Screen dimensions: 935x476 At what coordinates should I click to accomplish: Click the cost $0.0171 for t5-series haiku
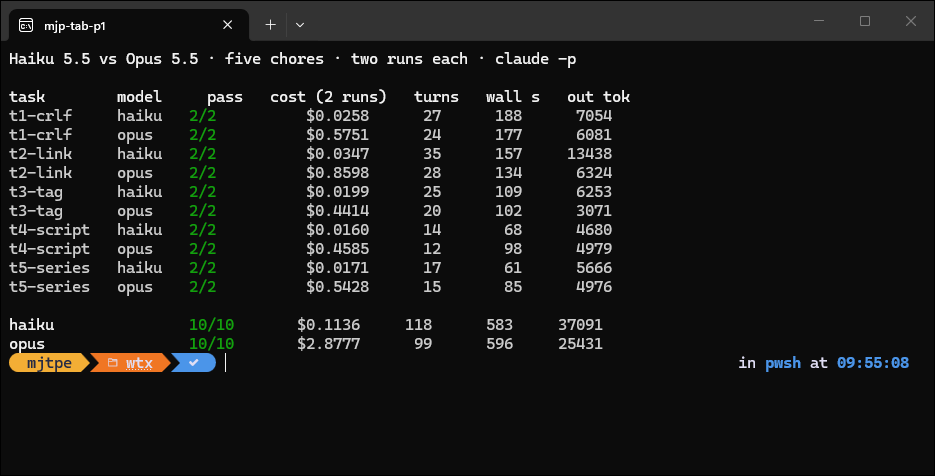338,268
